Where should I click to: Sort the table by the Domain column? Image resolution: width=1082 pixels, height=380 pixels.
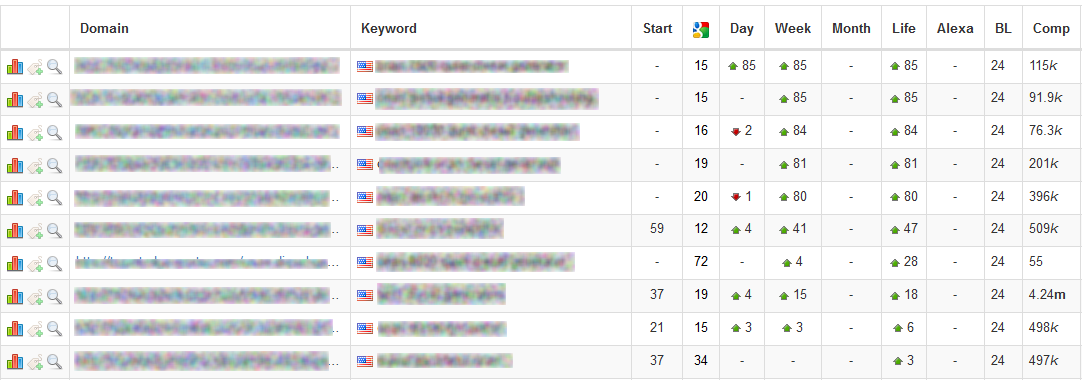(x=104, y=28)
